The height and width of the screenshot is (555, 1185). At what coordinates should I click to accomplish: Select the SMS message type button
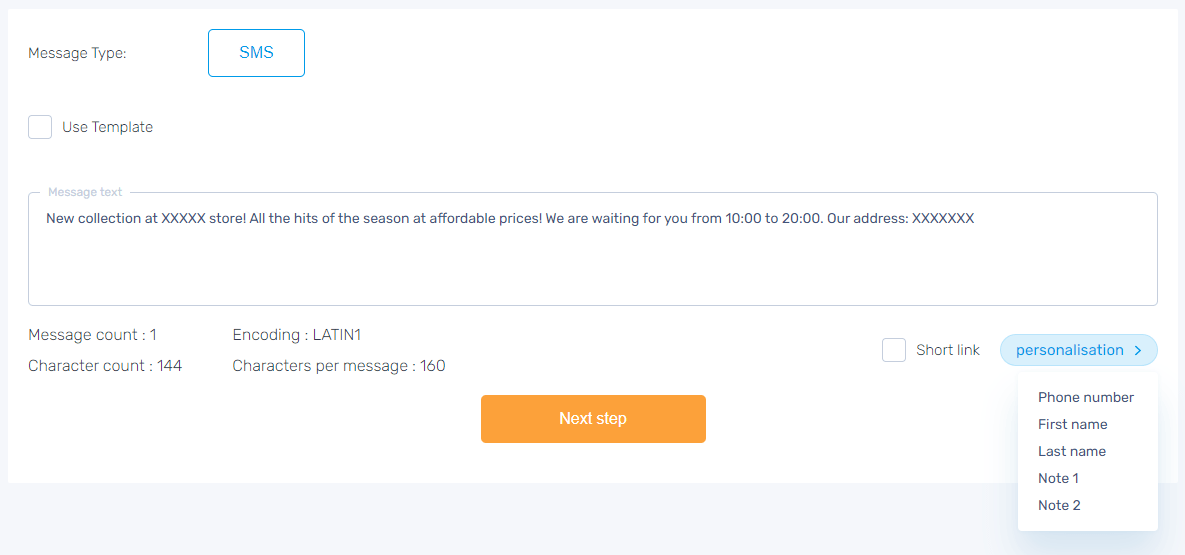(256, 53)
